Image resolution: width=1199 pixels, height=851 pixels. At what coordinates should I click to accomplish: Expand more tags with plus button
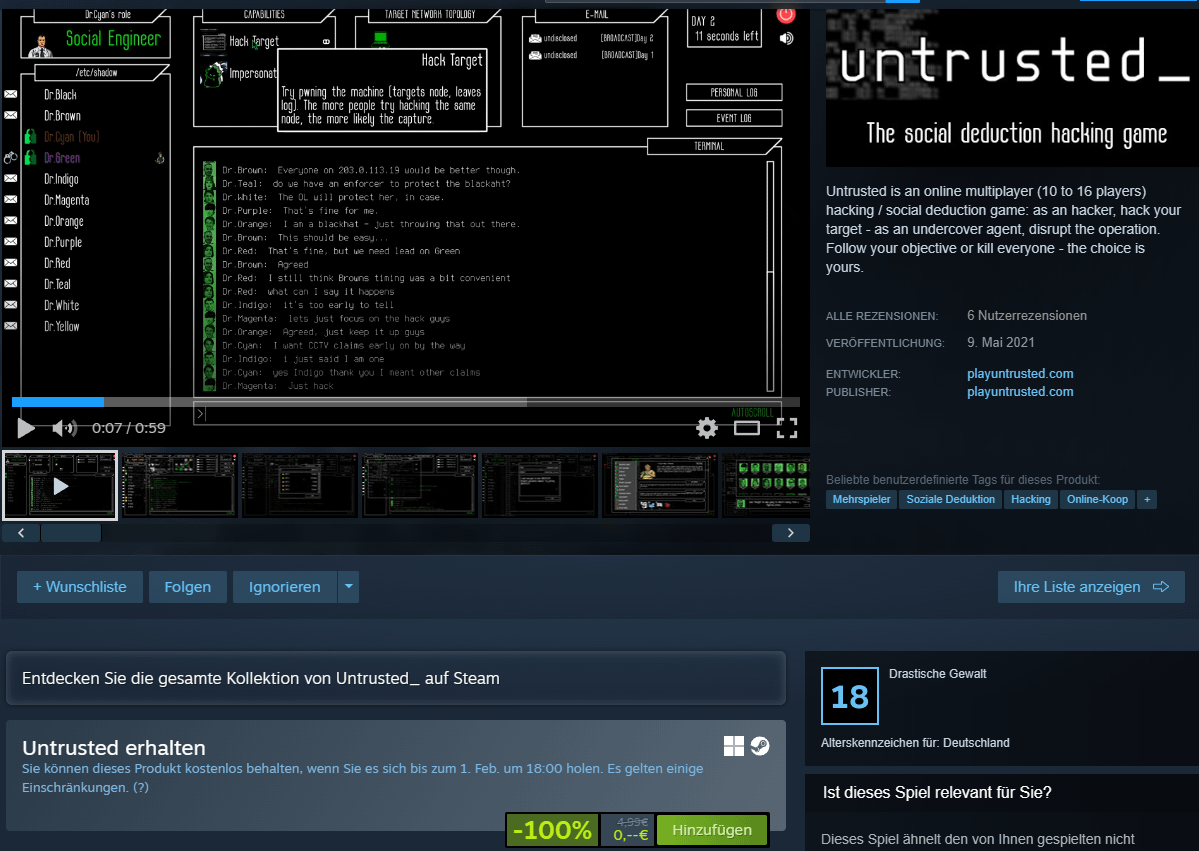[1147, 499]
